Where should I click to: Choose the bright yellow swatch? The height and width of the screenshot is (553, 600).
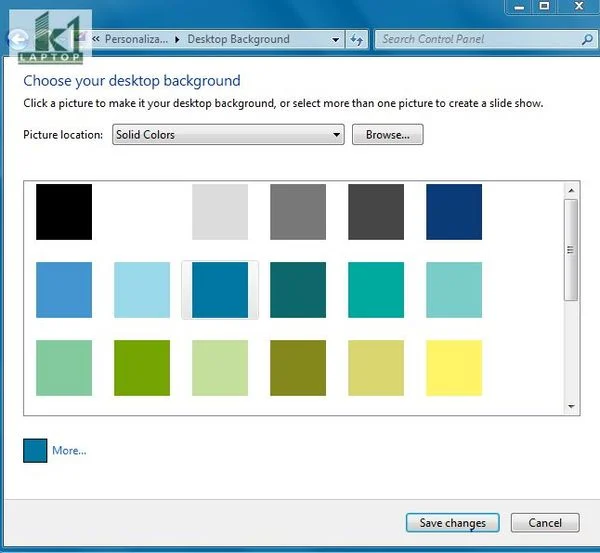click(454, 368)
